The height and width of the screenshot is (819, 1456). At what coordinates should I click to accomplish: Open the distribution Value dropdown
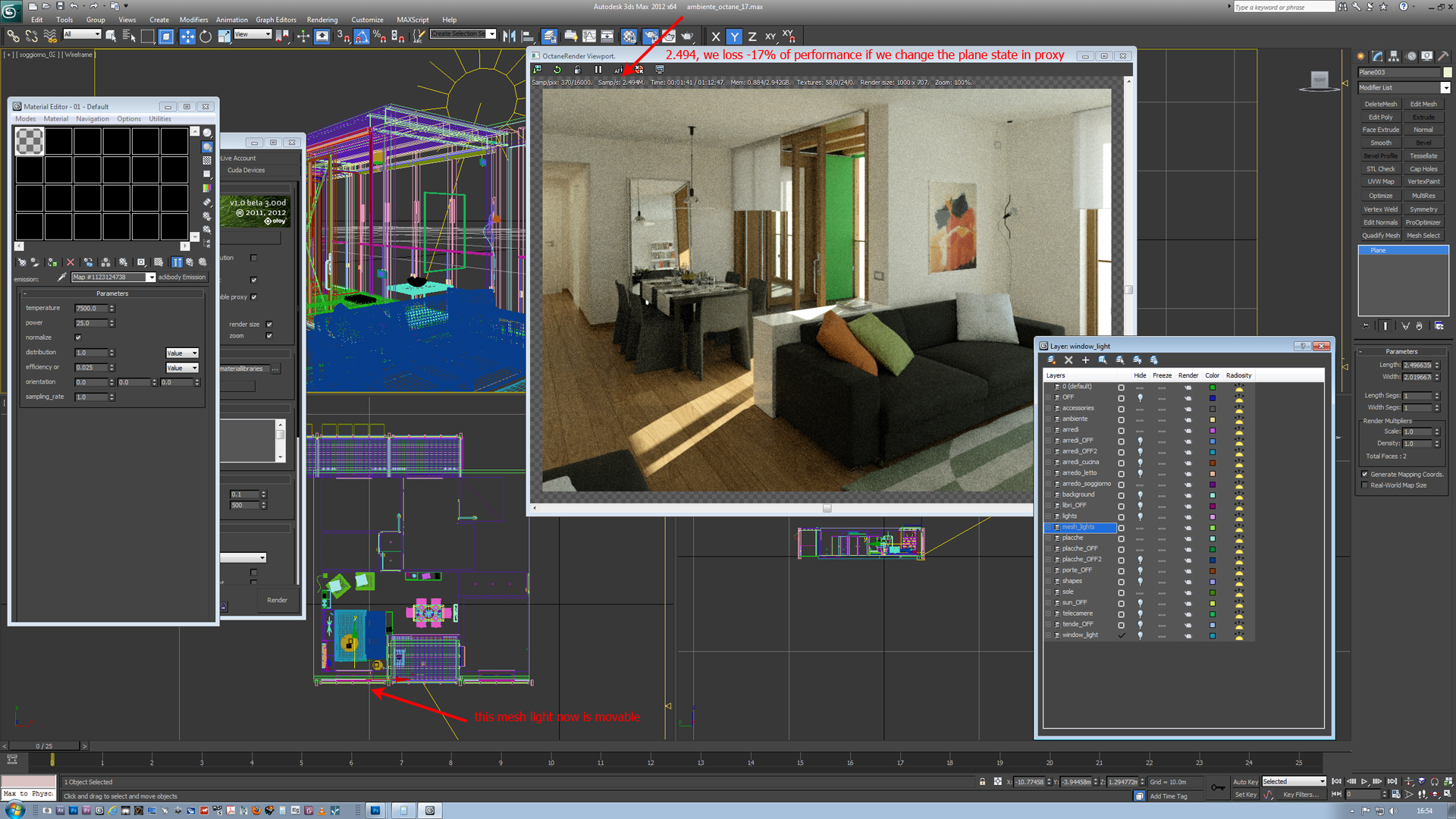click(182, 353)
